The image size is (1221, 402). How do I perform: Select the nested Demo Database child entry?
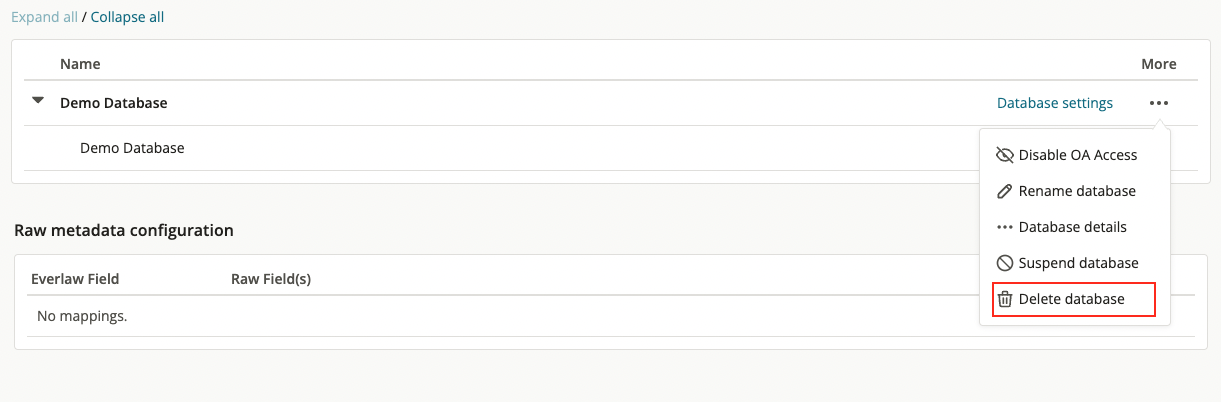pyautogui.click(x=132, y=148)
